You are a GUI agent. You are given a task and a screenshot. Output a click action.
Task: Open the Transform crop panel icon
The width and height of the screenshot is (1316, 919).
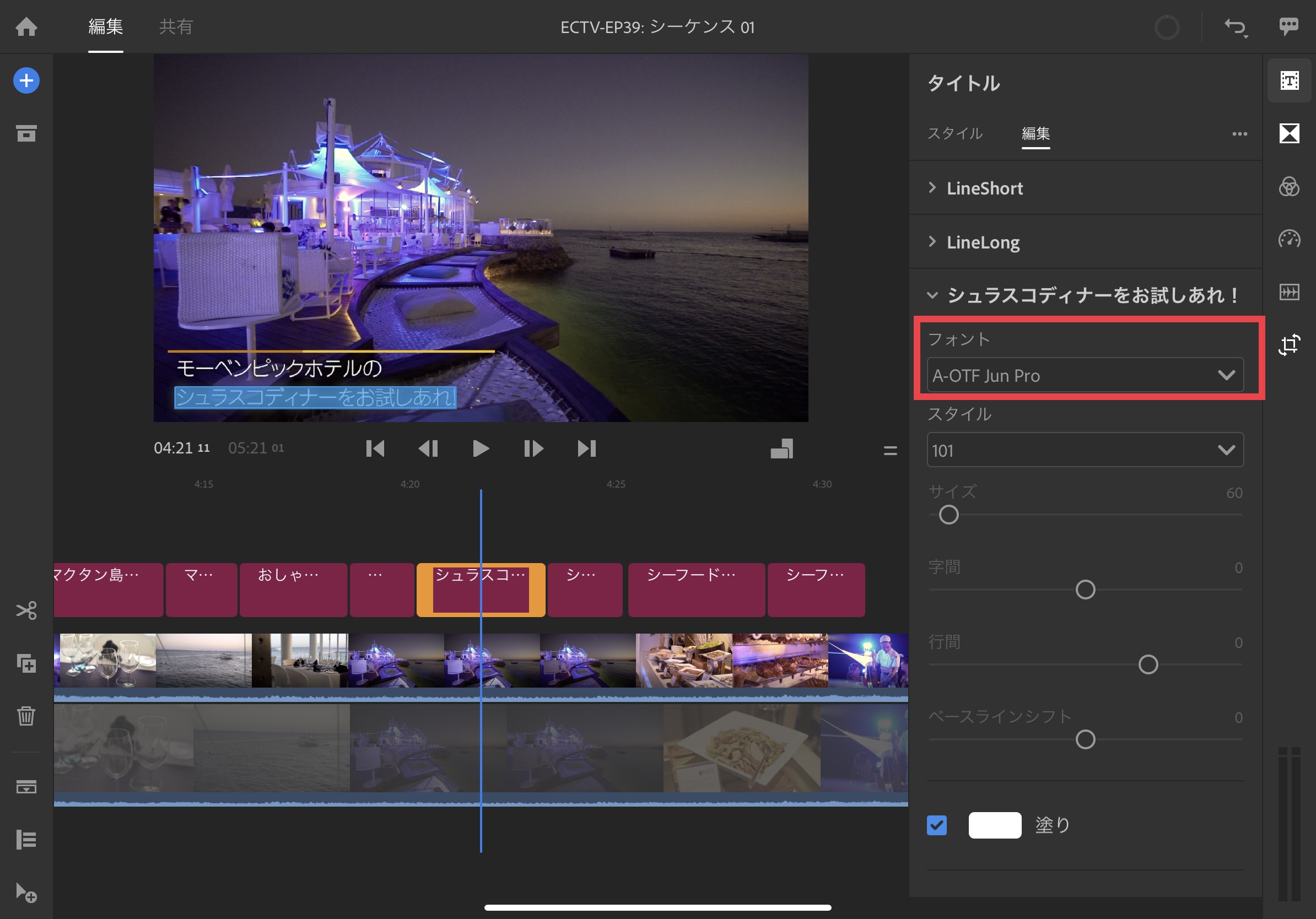pos(1289,344)
